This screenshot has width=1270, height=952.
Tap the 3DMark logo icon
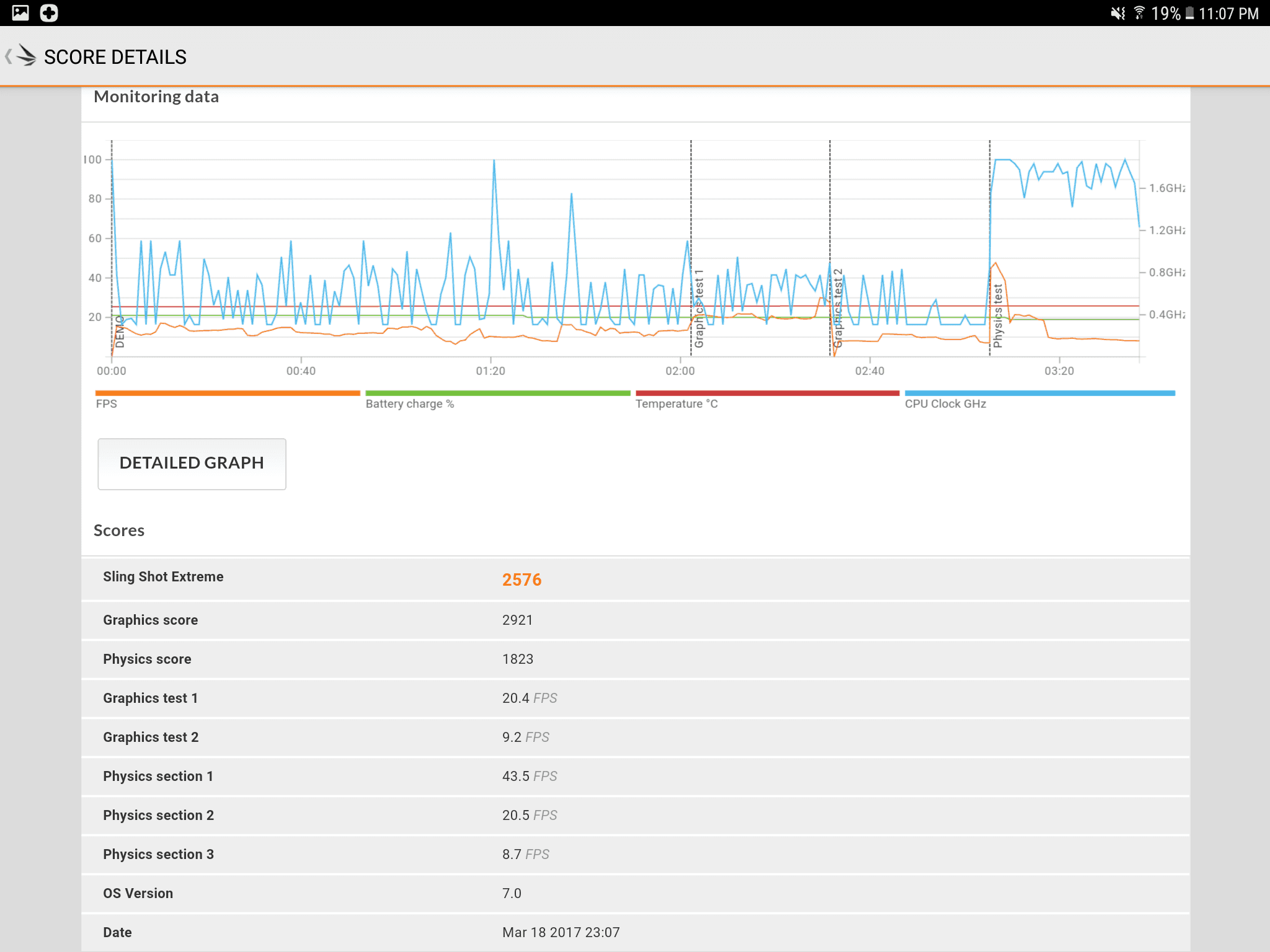click(26, 56)
